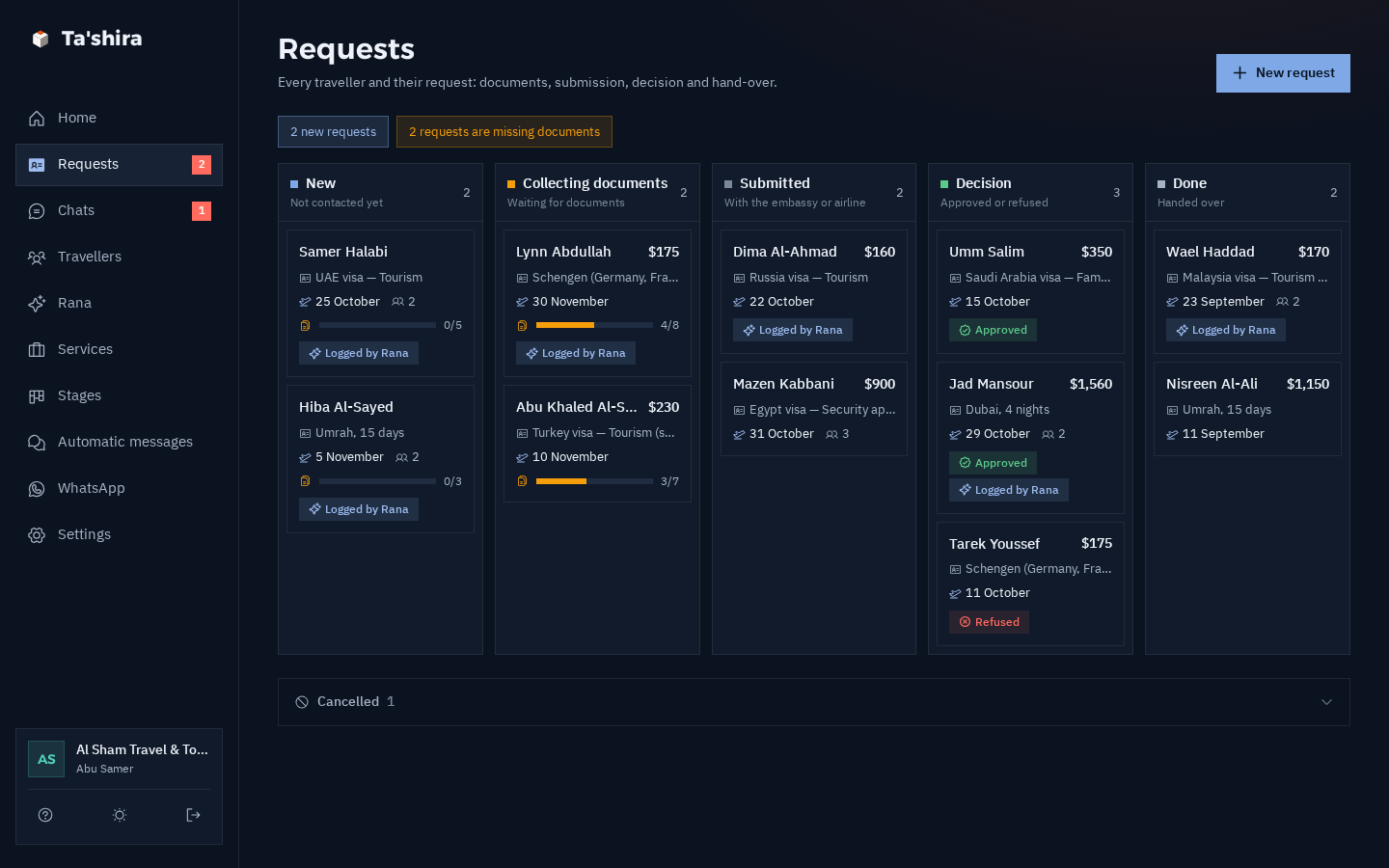Open Samer Halabi request card
This screenshot has height=868, width=1389.
(x=380, y=303)
